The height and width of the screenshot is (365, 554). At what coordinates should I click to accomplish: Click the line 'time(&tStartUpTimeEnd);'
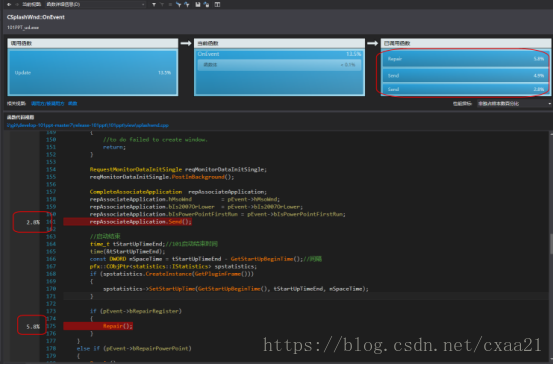[128, 252]
